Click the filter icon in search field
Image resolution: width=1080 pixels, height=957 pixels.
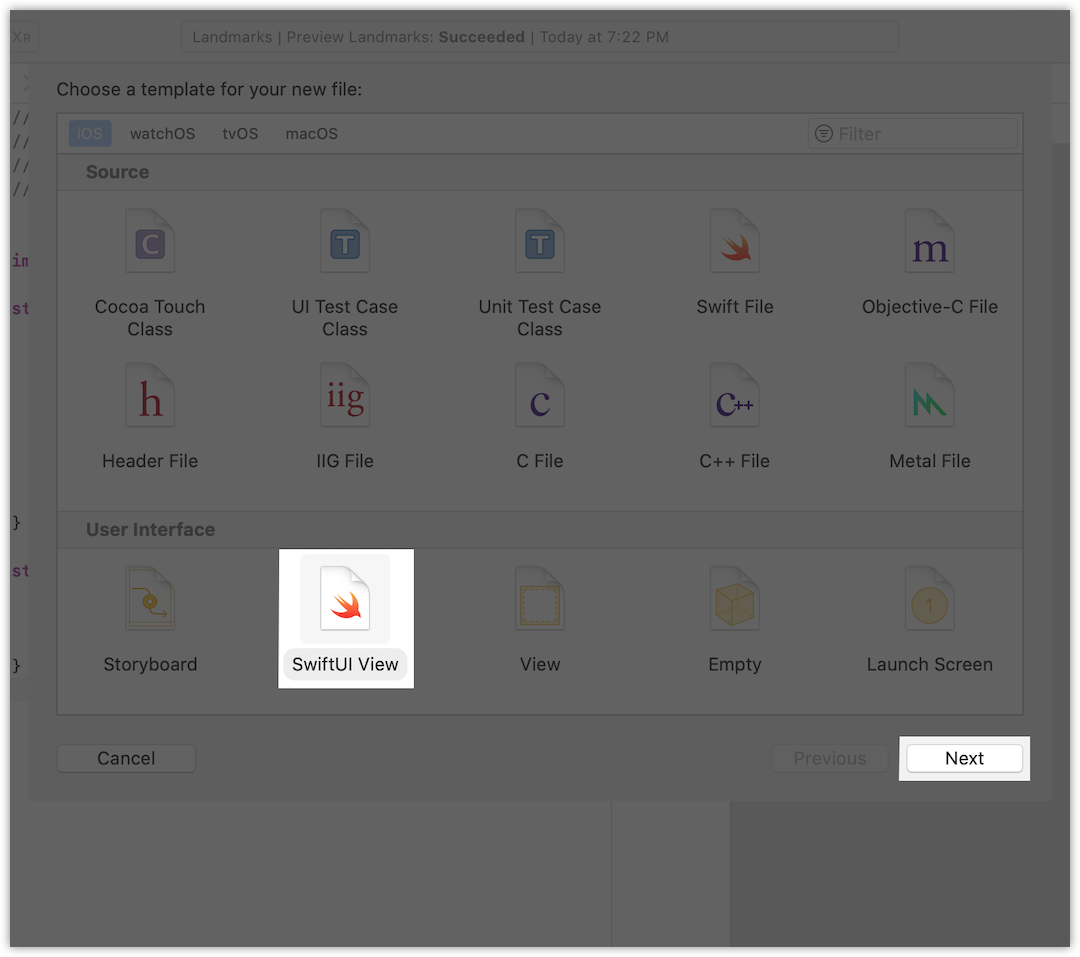click(824, 134)
